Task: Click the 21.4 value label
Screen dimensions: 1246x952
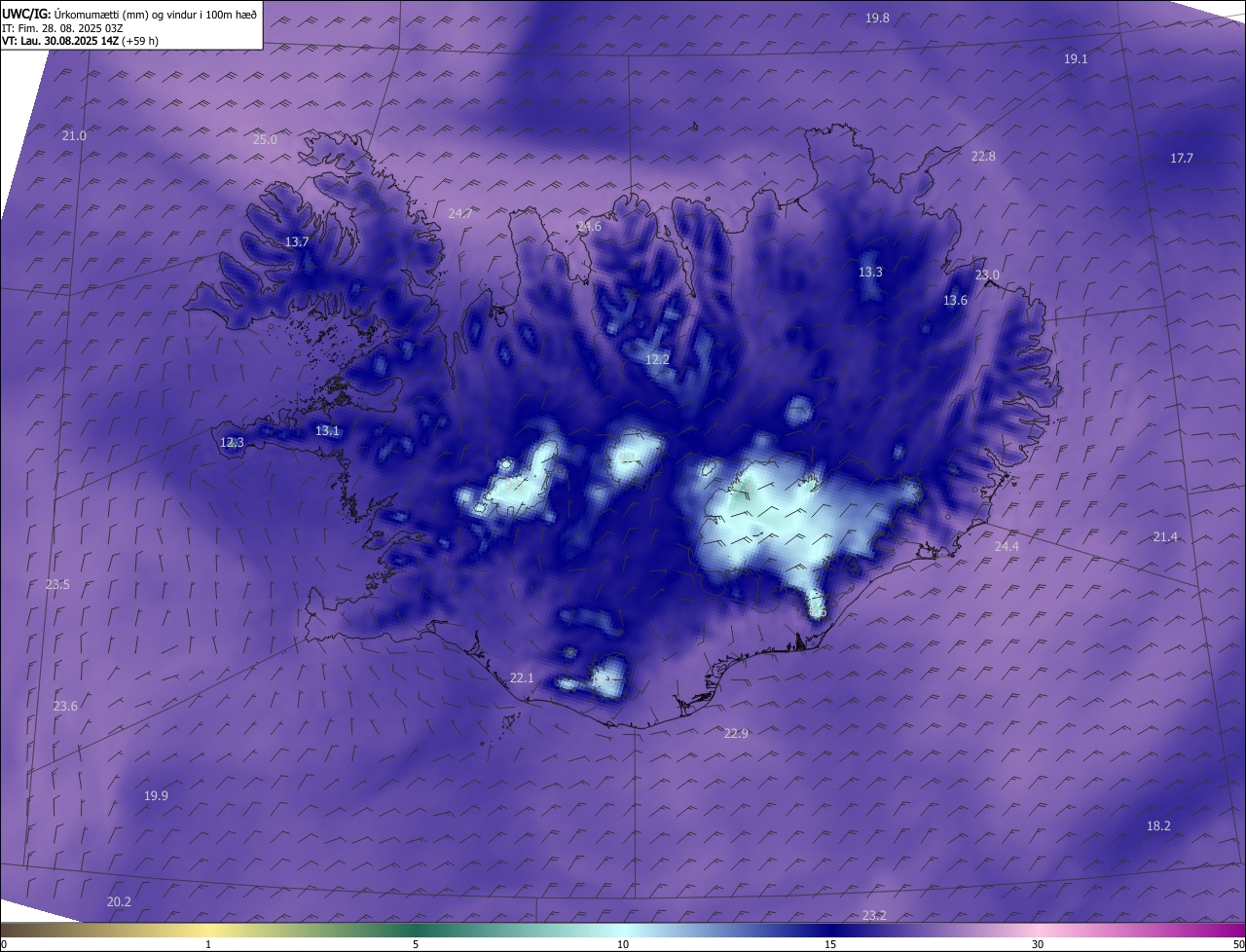Action: click(1165, 536)
